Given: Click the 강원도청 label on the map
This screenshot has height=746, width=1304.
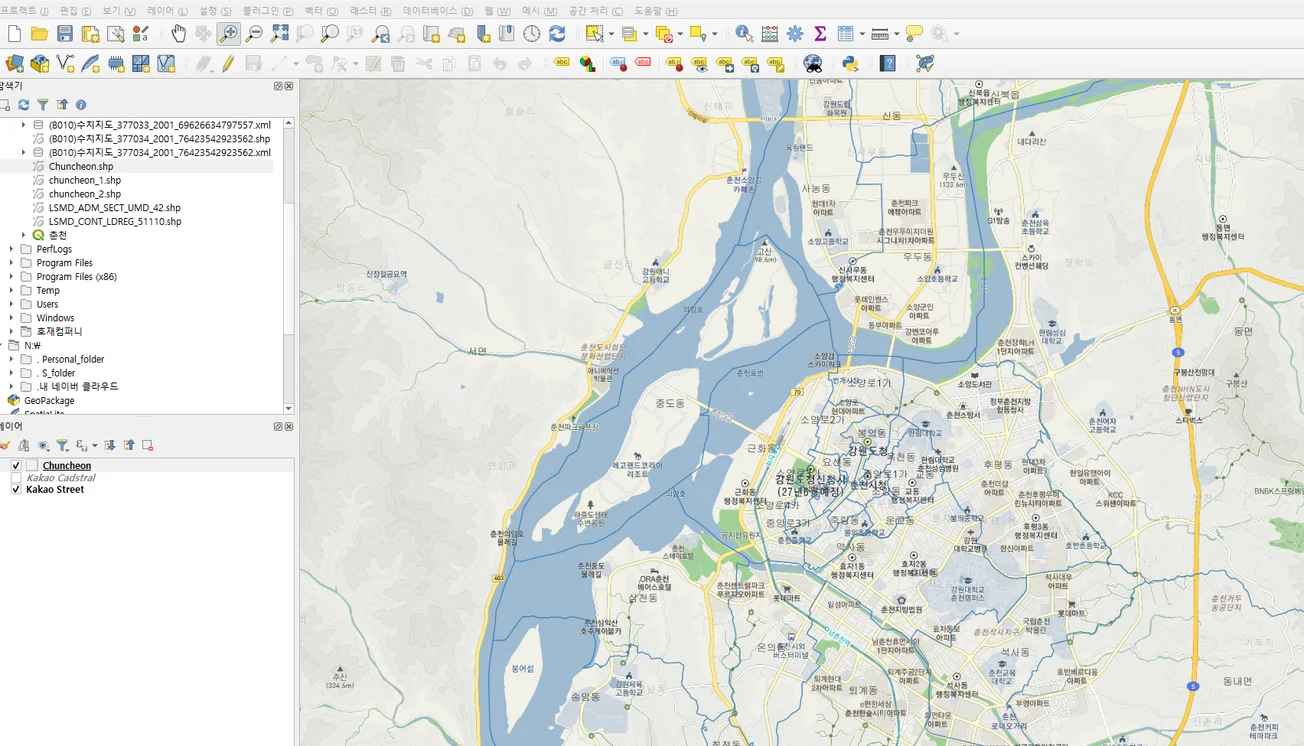Looking at the screenshot, I should (x=867, y=450).
